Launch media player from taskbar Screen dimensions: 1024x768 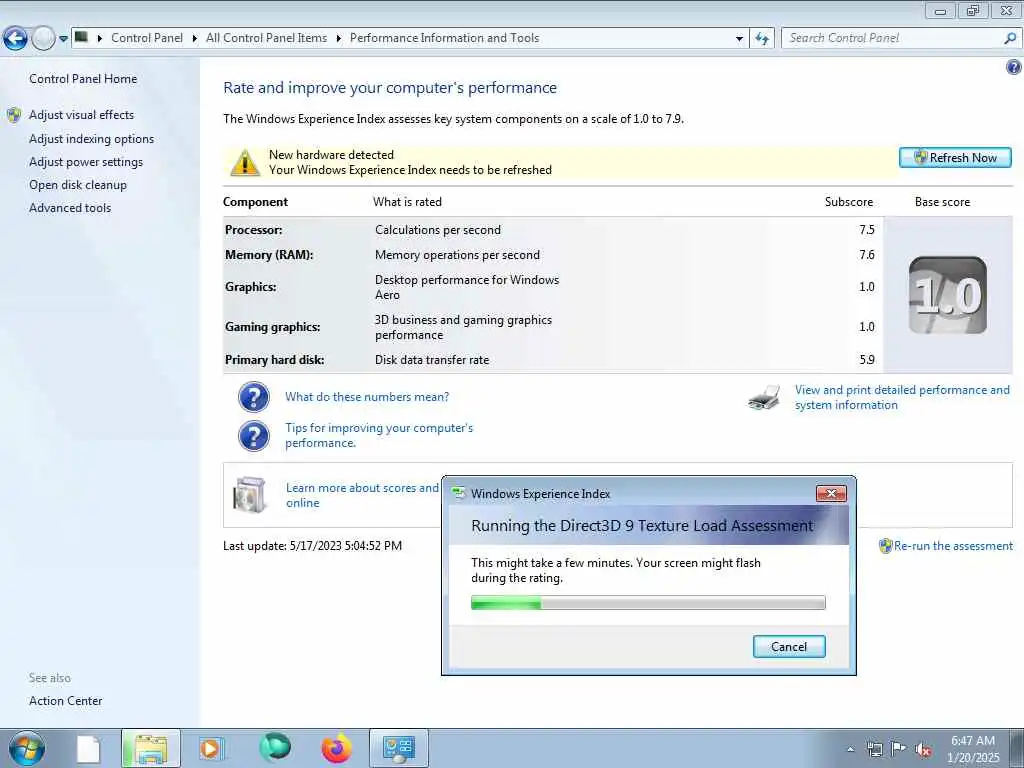(x=211, y=748)
